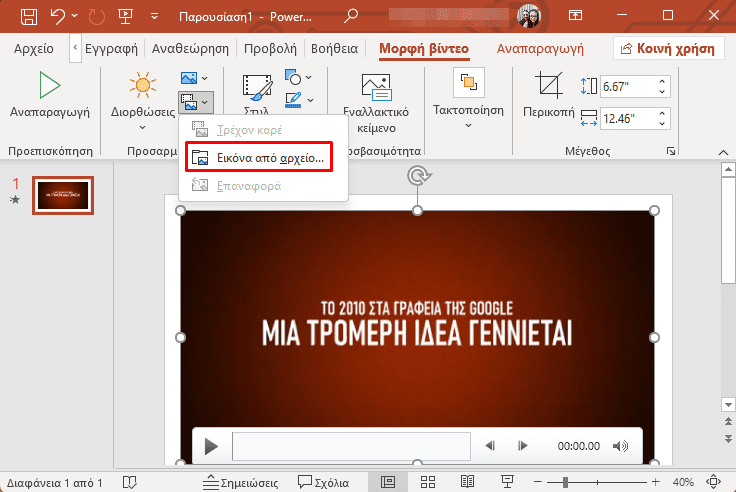Click the search magnifier in title bar
This screenshot has width=736, height=492.
coord(351,16)
